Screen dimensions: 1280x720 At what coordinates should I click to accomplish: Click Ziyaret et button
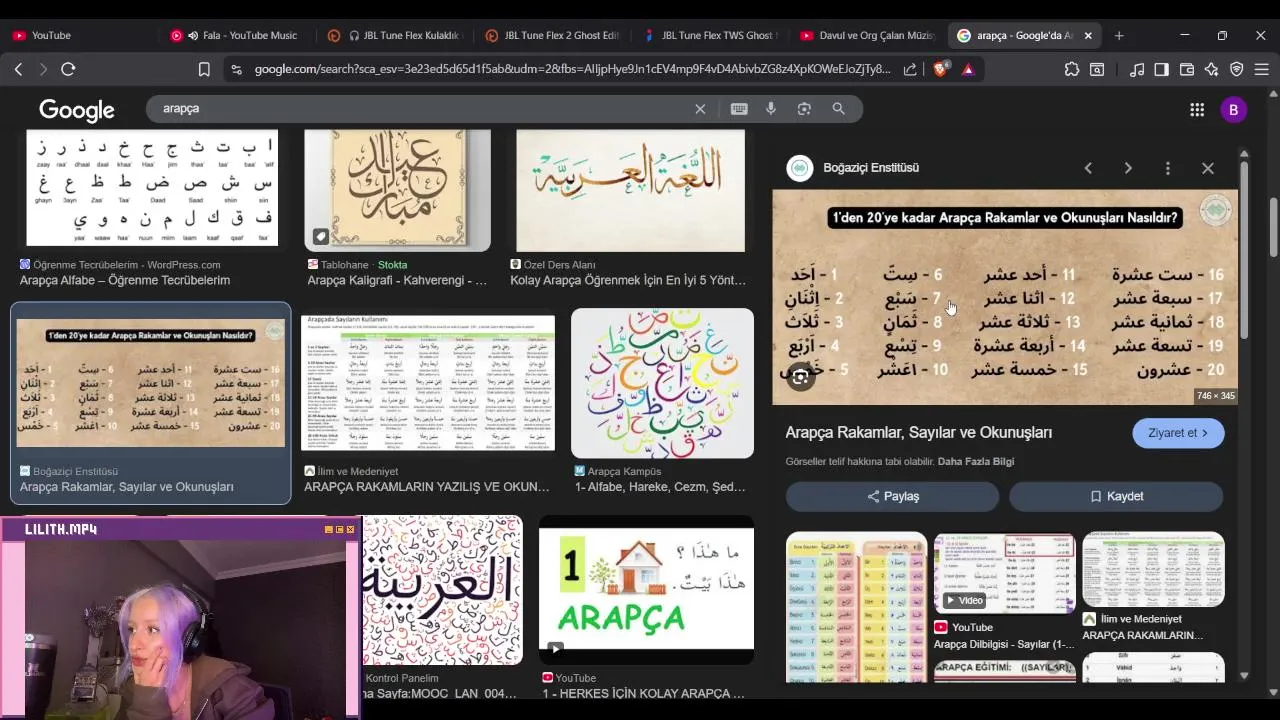[x=1178, y=433]
